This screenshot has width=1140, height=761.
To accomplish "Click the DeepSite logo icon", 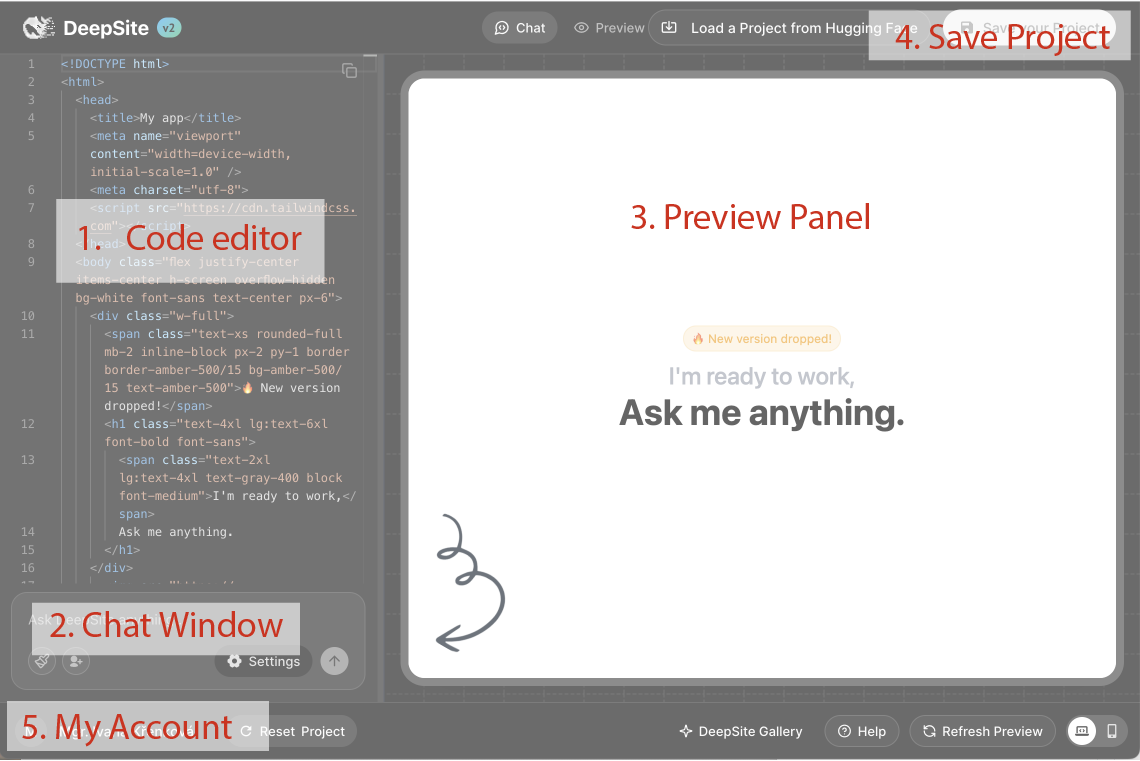I will coord(39,28).
